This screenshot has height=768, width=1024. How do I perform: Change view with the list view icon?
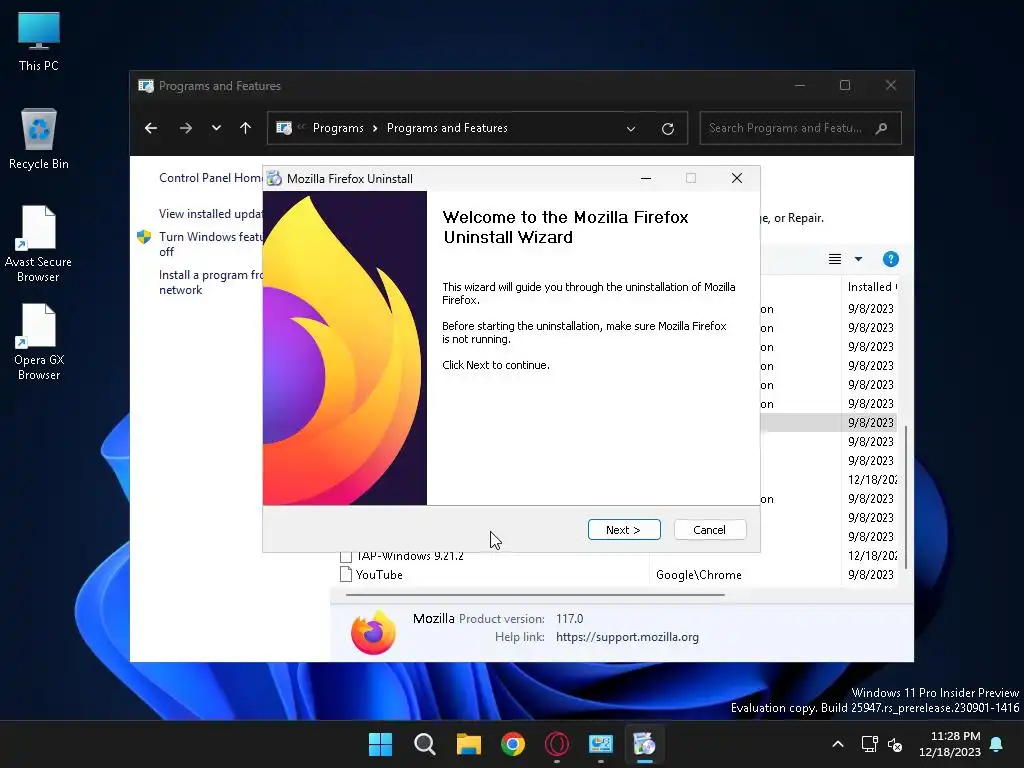tap(835, 259)
